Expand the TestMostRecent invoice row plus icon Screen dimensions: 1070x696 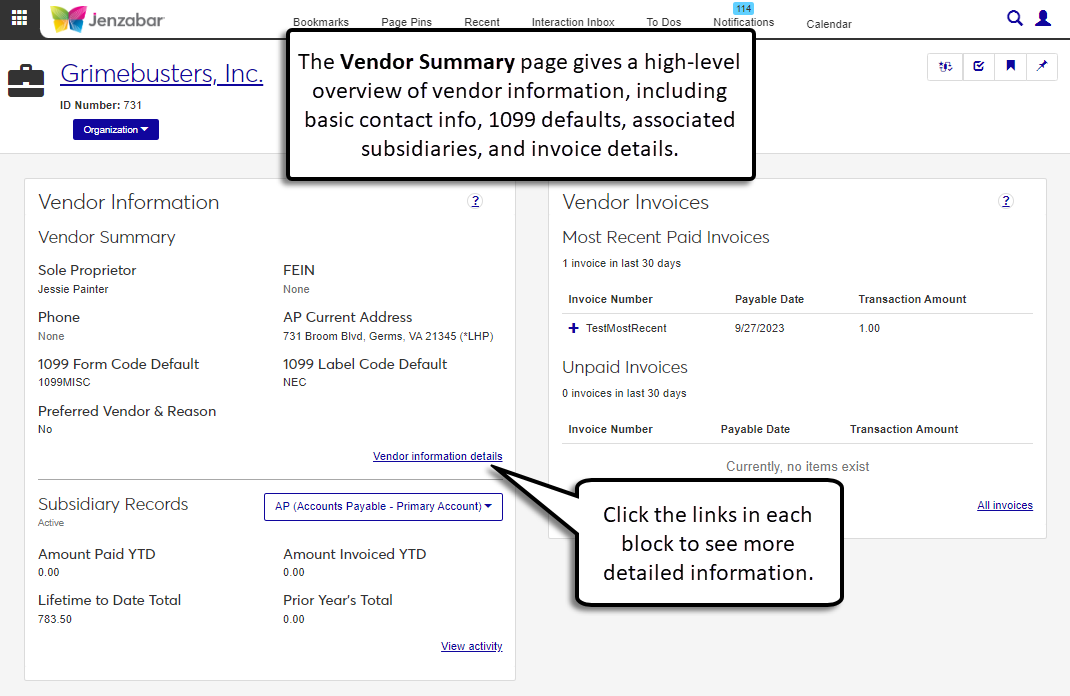[573, 328]
